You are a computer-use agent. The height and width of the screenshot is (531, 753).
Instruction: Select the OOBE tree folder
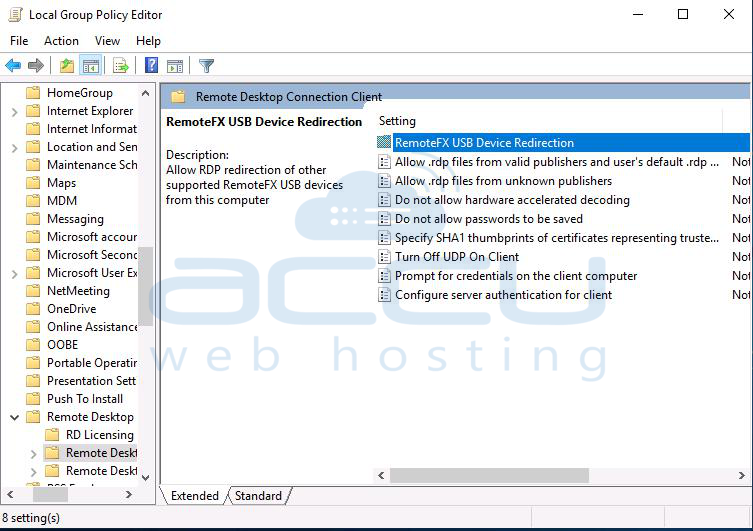tap(62, 345)
